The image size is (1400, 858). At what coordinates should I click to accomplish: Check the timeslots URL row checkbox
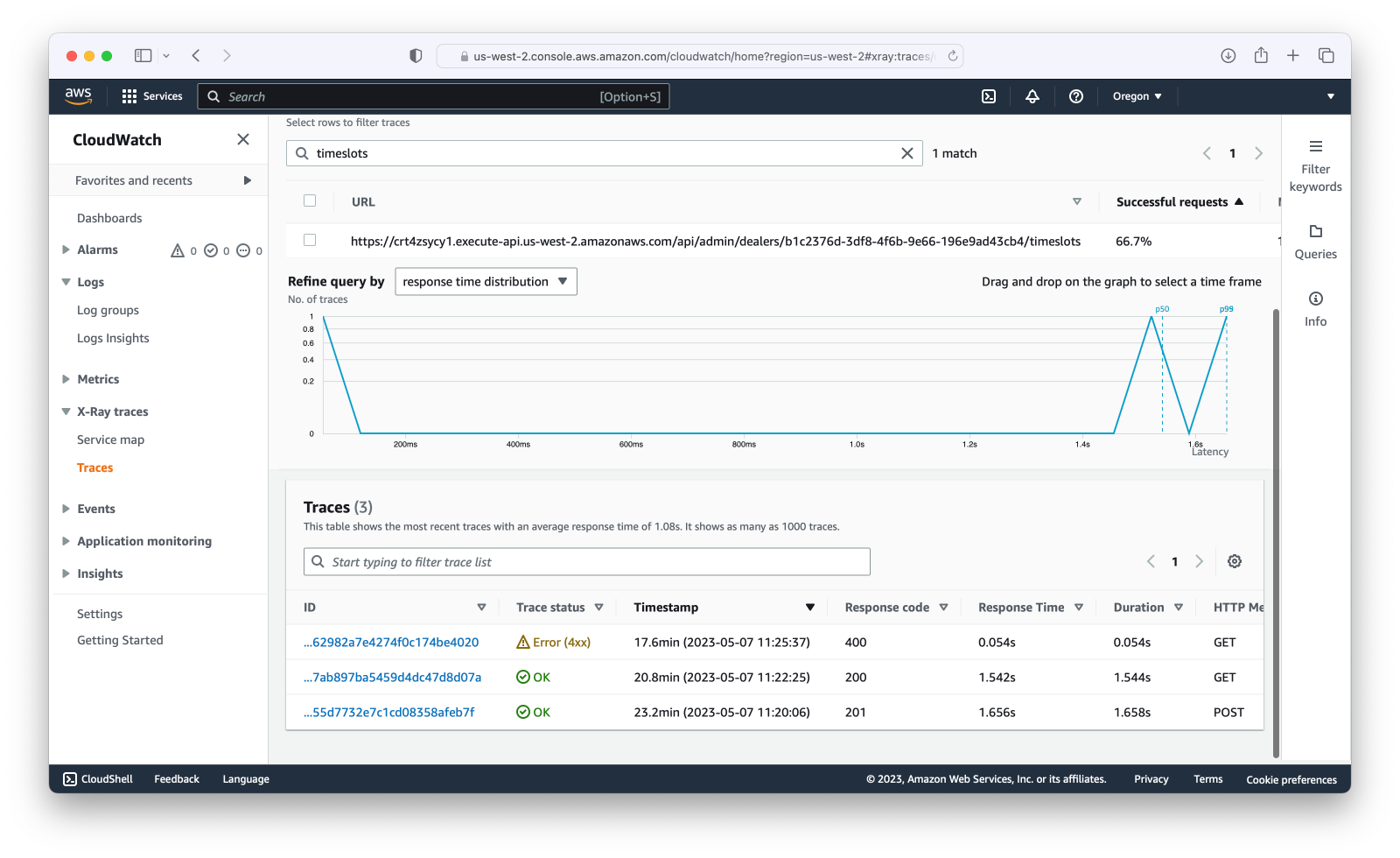coord(310,240)
